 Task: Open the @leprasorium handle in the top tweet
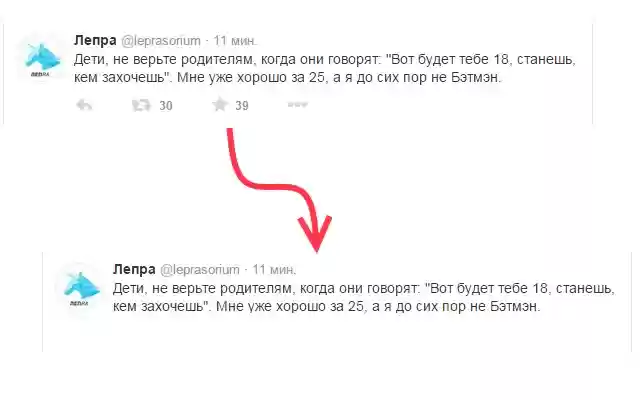tap(161, 41)
